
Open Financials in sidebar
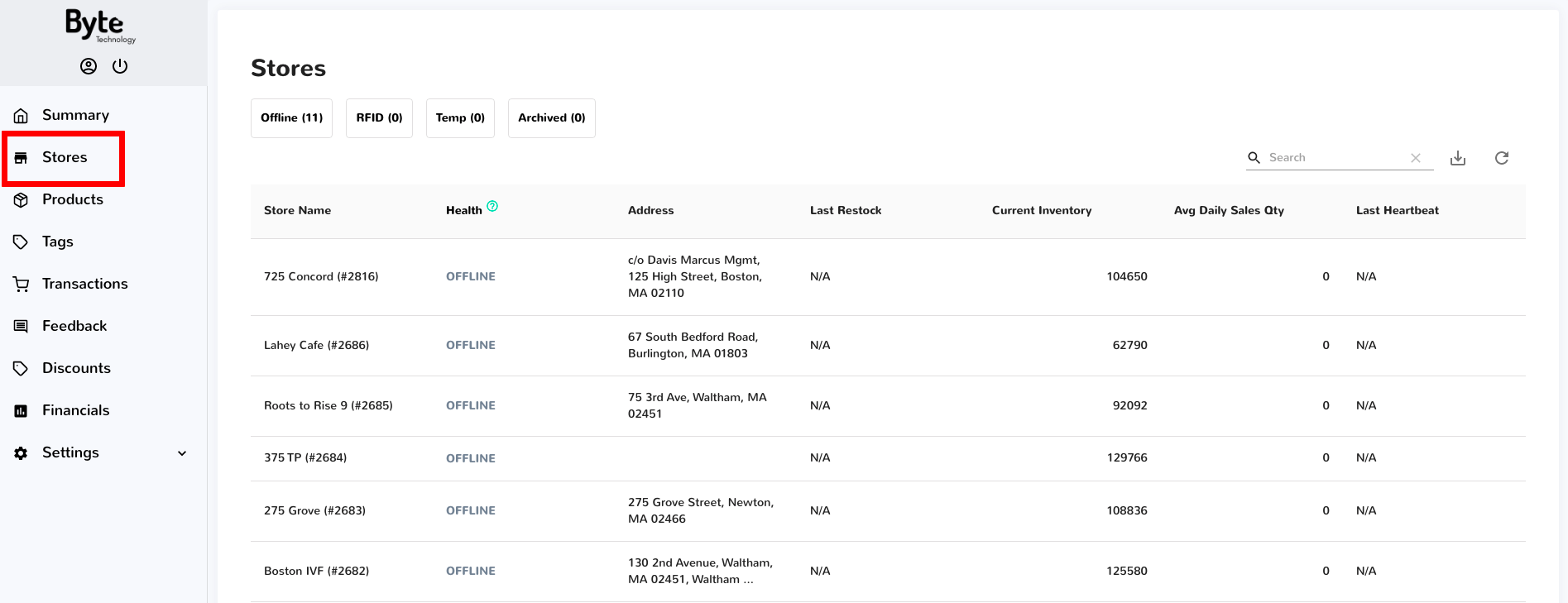(75, 410)
